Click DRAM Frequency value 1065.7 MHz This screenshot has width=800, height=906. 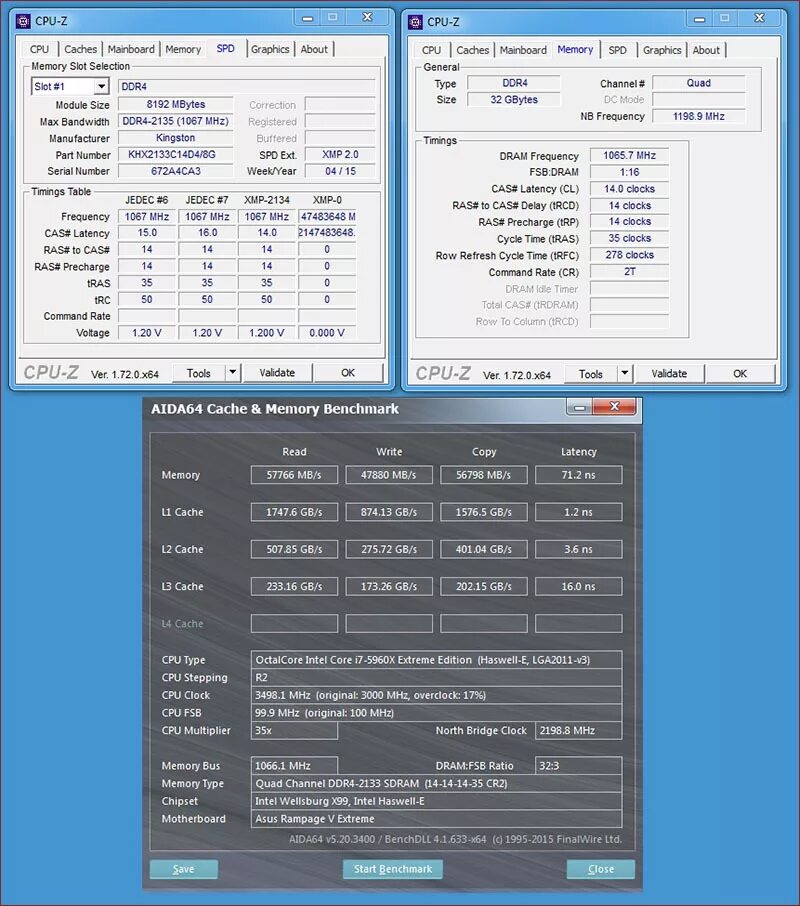[x=629, y=155]
